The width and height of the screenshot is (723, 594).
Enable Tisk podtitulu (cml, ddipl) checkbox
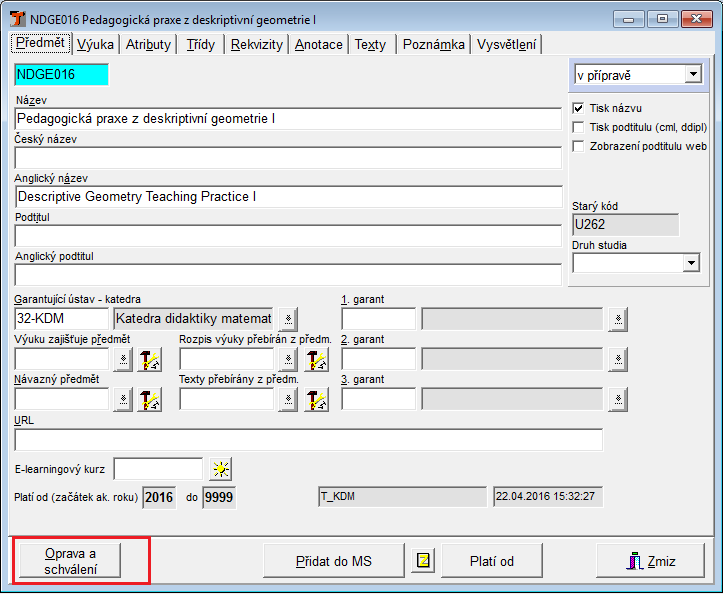point(578,127)
